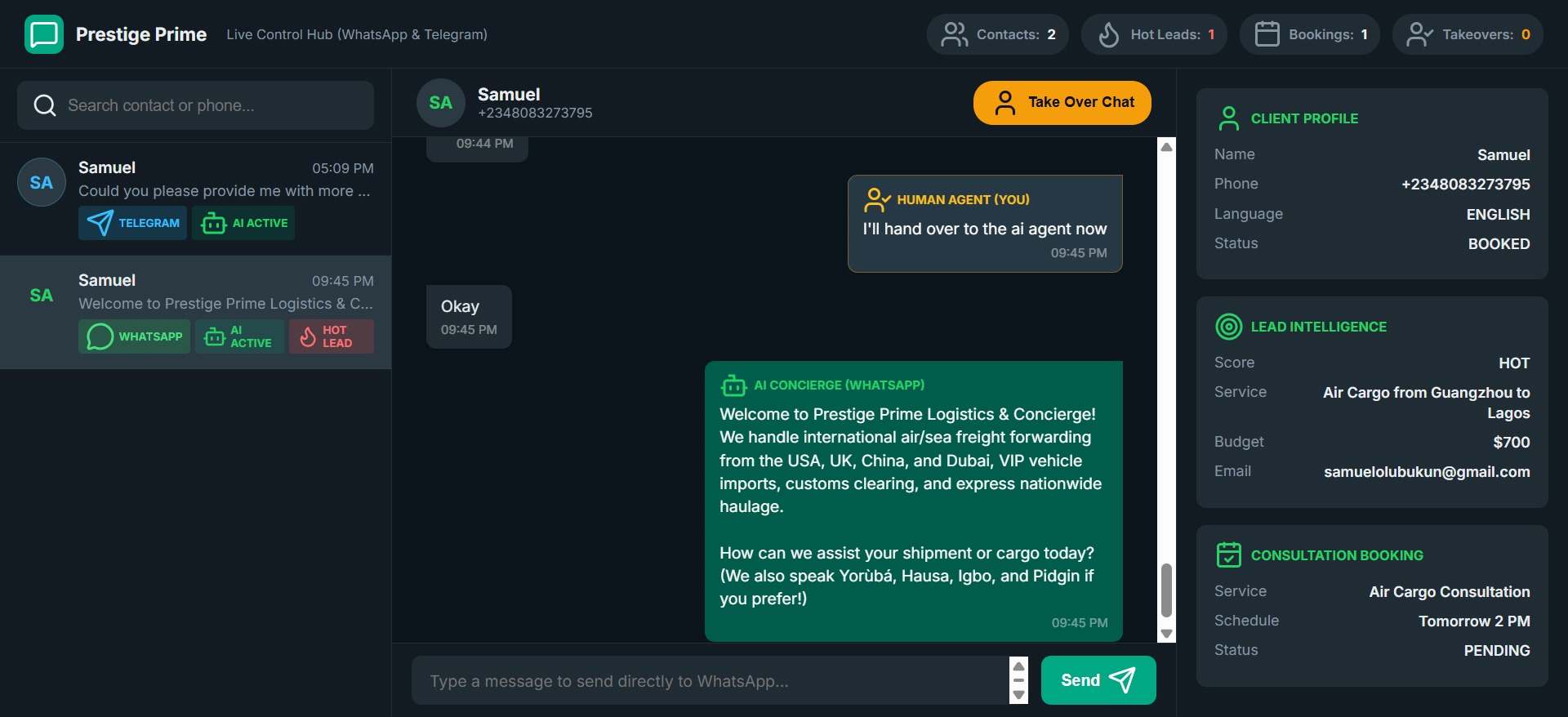Click the chat scrollbar down arrow
1568x717 pixels.
pyautogui.click(x=1166, y=634)
